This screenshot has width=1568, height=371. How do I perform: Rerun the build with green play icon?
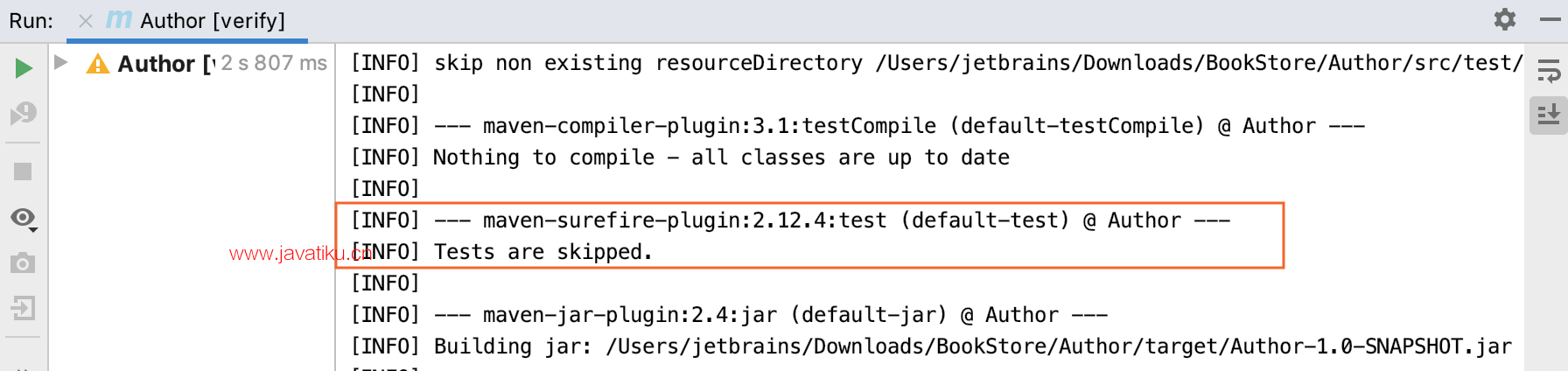coord(24,68)
